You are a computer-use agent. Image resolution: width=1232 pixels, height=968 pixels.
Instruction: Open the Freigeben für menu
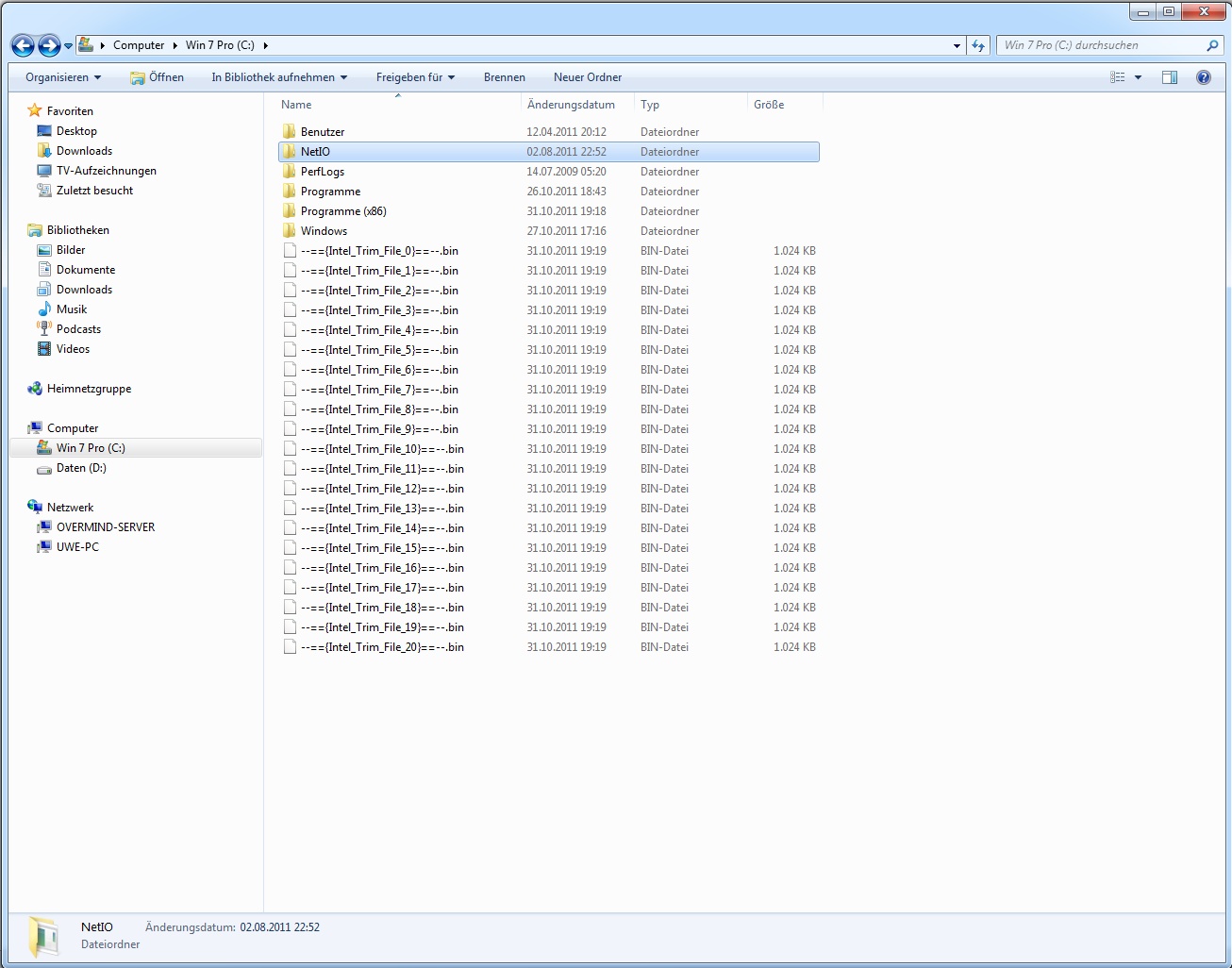[x=415, y=77]
